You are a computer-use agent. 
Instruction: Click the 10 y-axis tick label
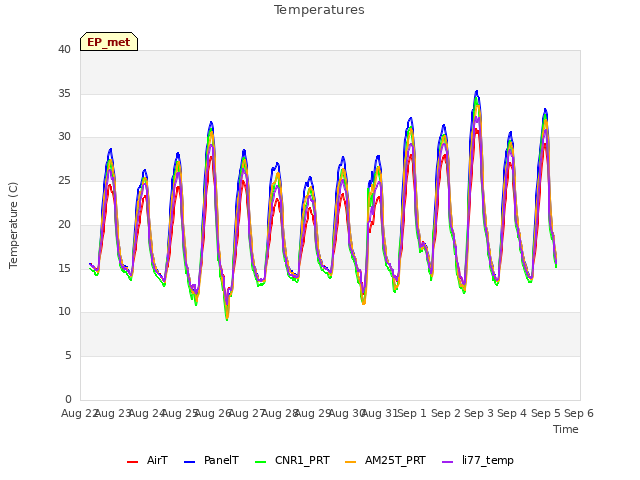64,312
